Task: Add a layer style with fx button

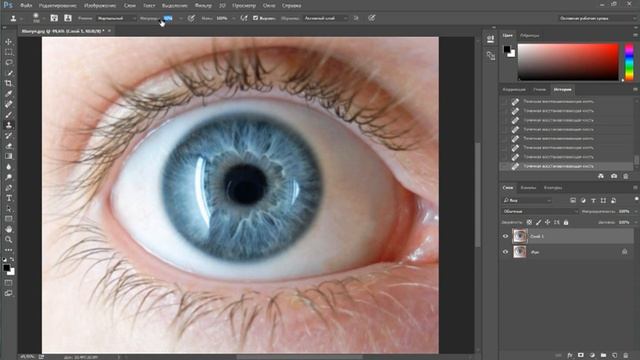Action: tap(570, 356)
